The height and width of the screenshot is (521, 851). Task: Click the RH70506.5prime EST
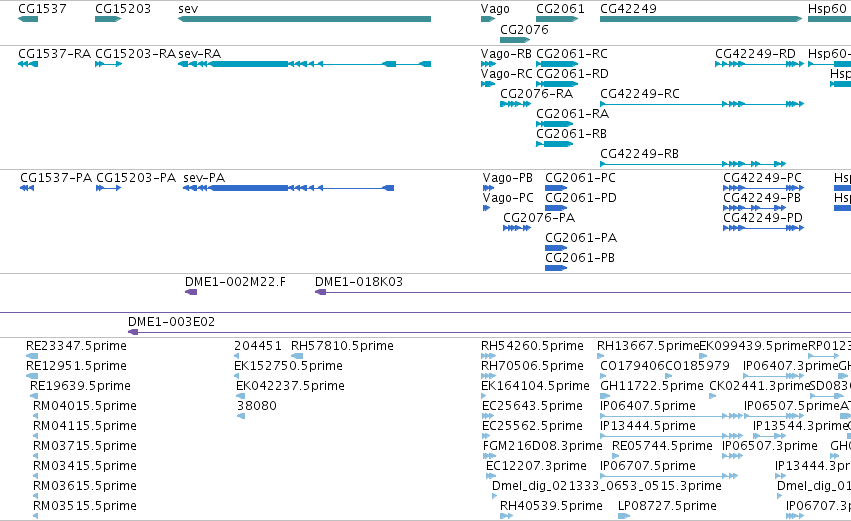(x=488, y=377)
